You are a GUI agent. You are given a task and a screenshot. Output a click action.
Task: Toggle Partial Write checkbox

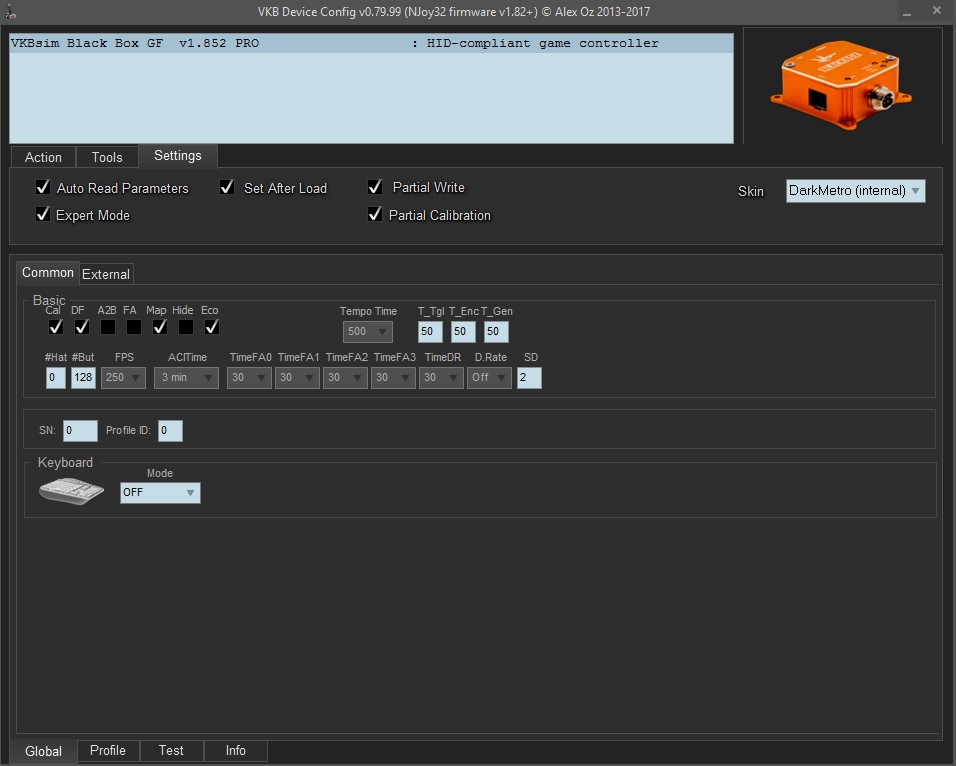click(x=375, y=187)
